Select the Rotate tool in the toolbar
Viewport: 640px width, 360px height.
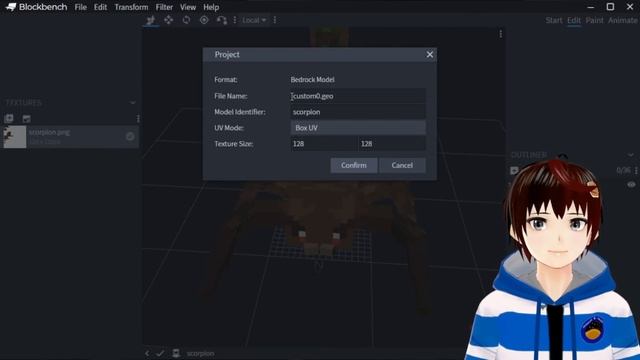tap(187, 20)
